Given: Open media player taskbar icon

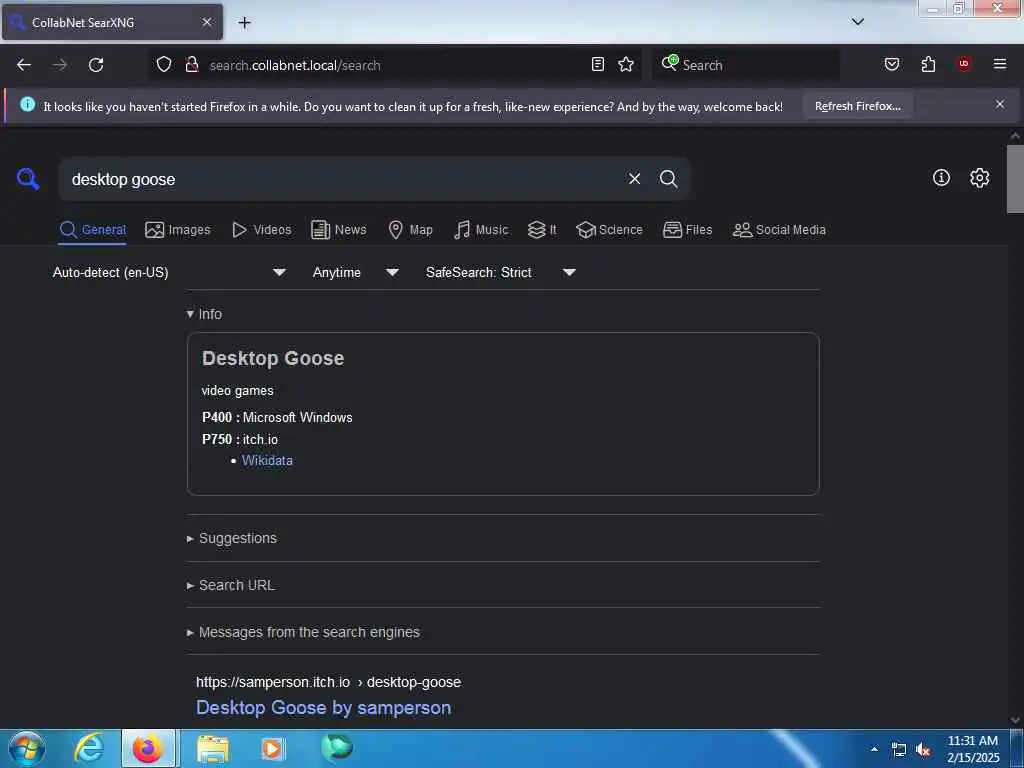Looking at the screenshot, I should pyautogui.click(x=272, y=749).
